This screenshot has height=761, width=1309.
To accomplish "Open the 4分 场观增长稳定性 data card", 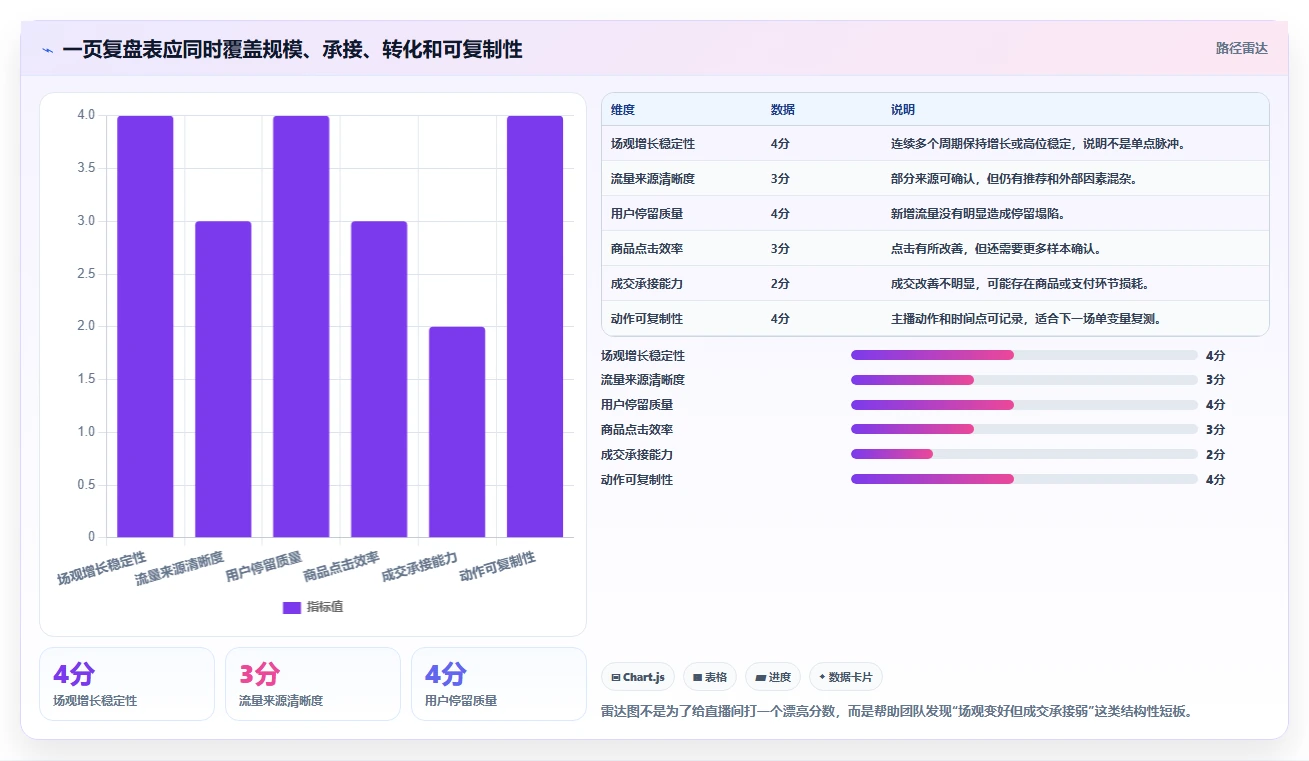I will click(127, 684).
